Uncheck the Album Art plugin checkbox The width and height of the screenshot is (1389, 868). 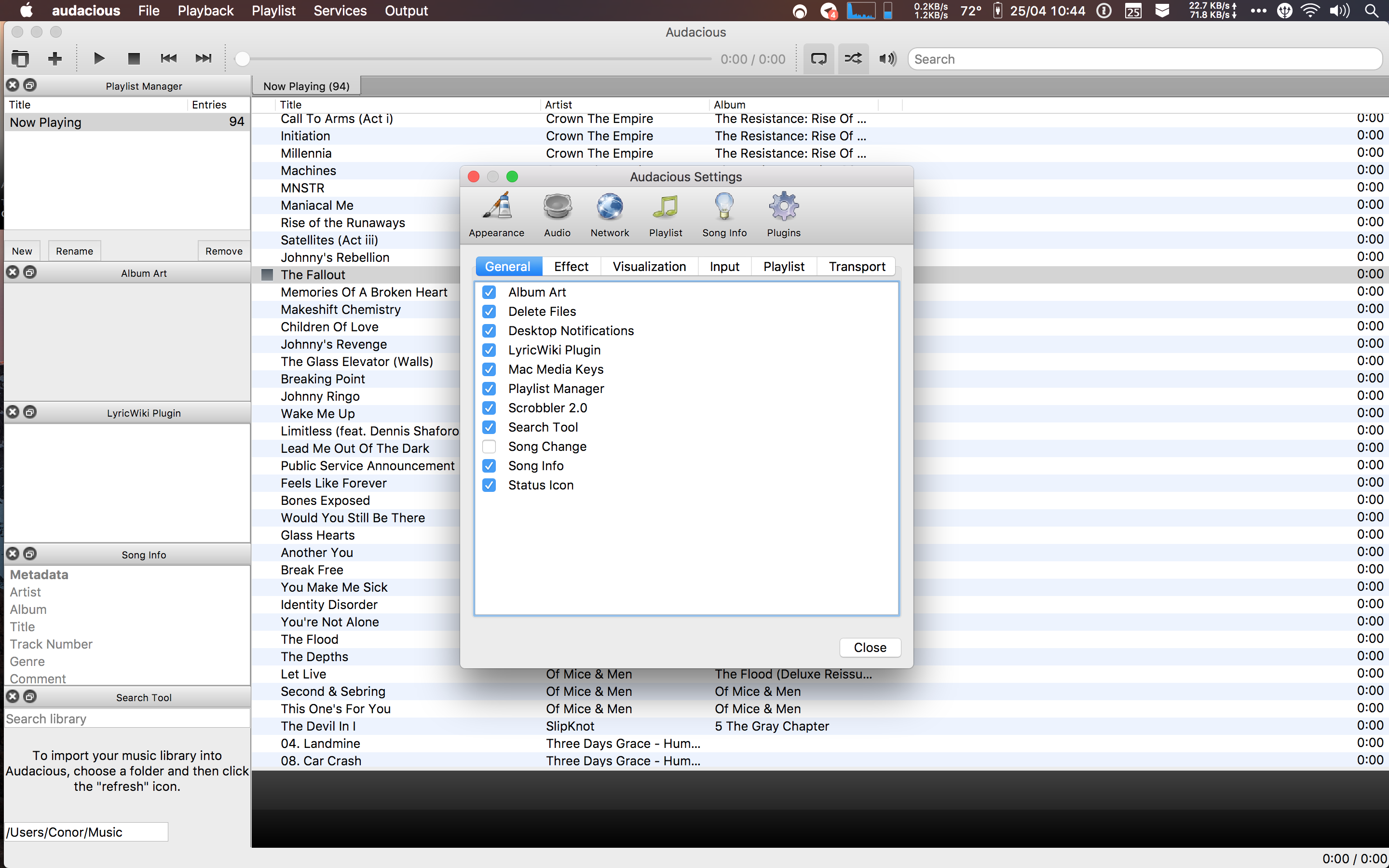pyautogui.click(x=489, y=292)
